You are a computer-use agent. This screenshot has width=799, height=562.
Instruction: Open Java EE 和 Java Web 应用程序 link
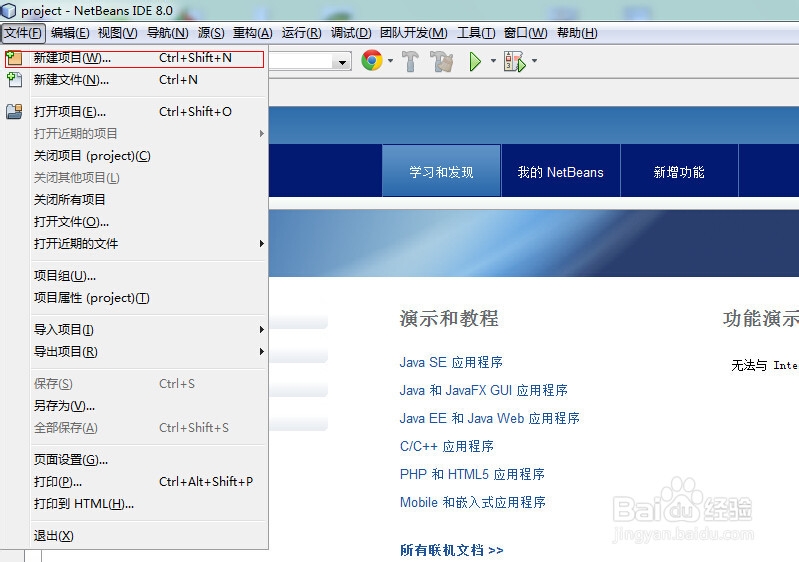point(490,418)
